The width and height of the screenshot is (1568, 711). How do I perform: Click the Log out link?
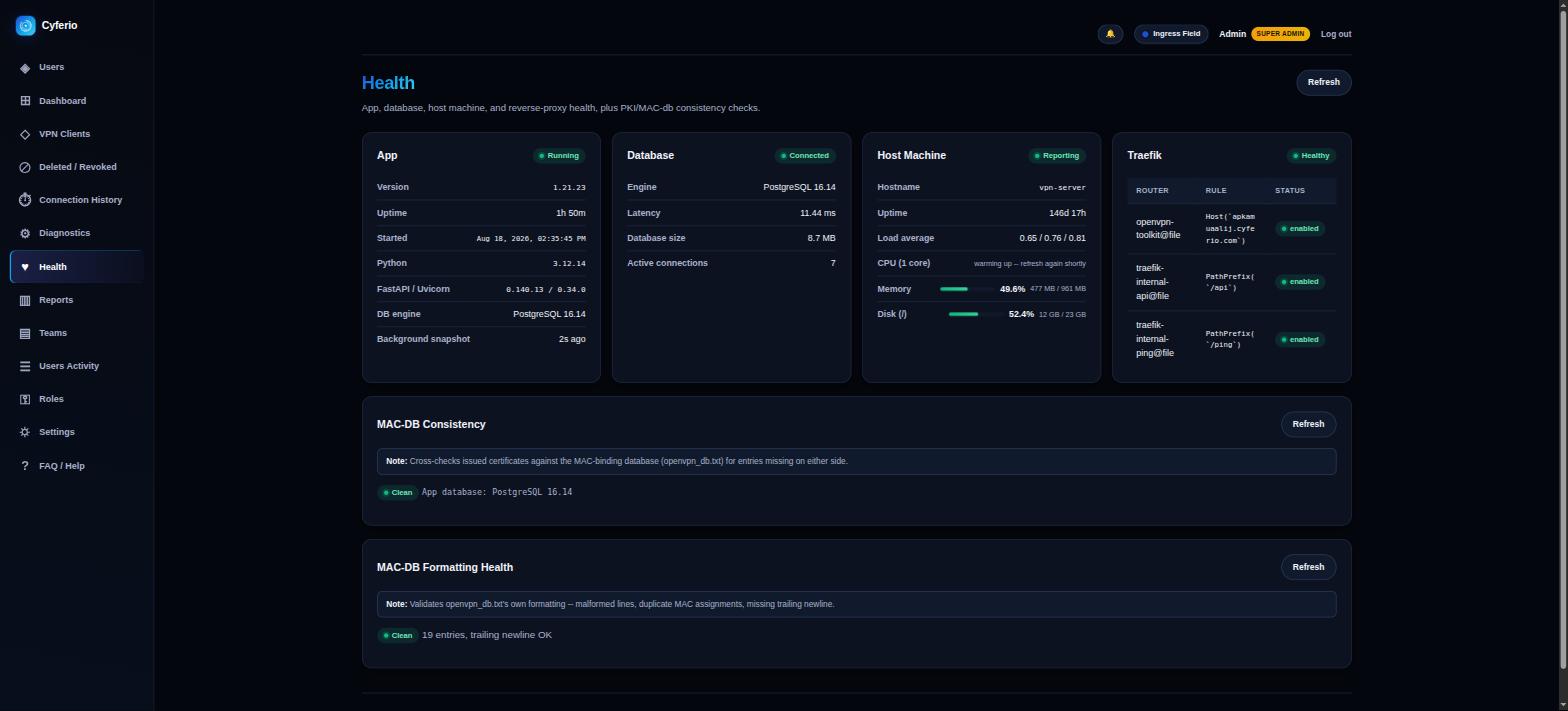(1335, 34)
